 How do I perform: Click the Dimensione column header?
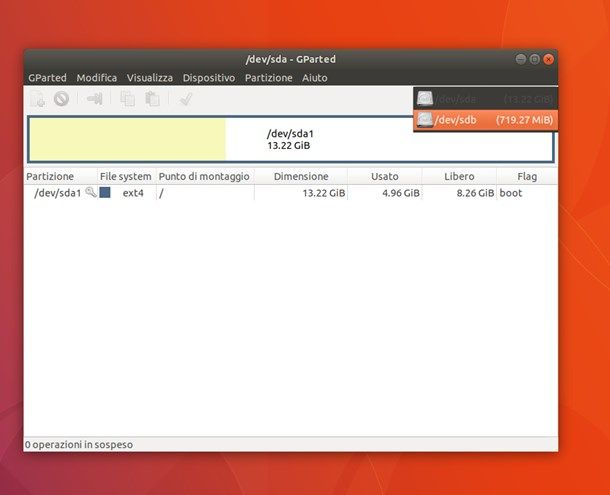pyautogui.click(x=301, y=176)
